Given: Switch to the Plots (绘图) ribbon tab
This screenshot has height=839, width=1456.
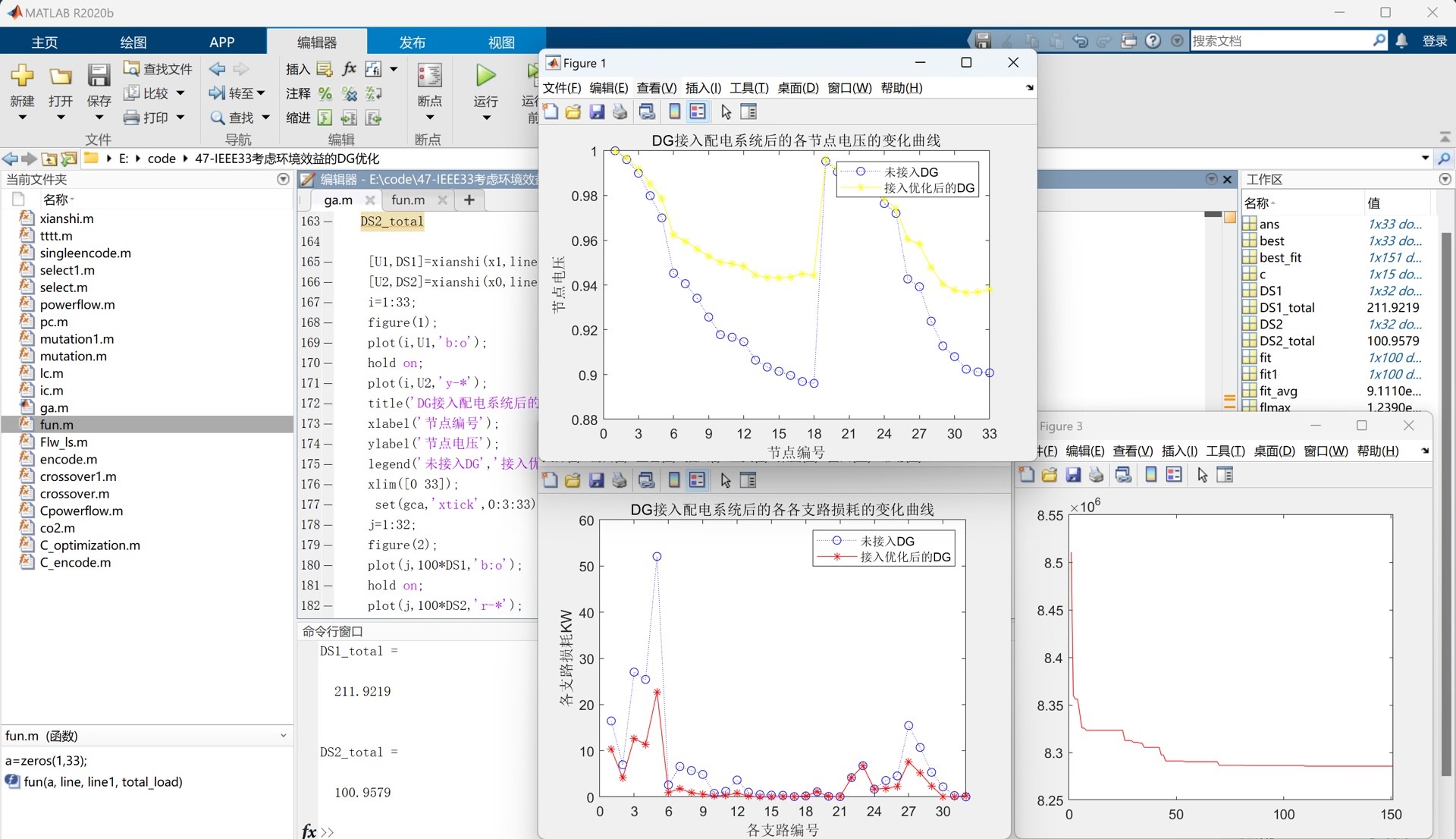Looking at the screenshot, I should point(133,42).
